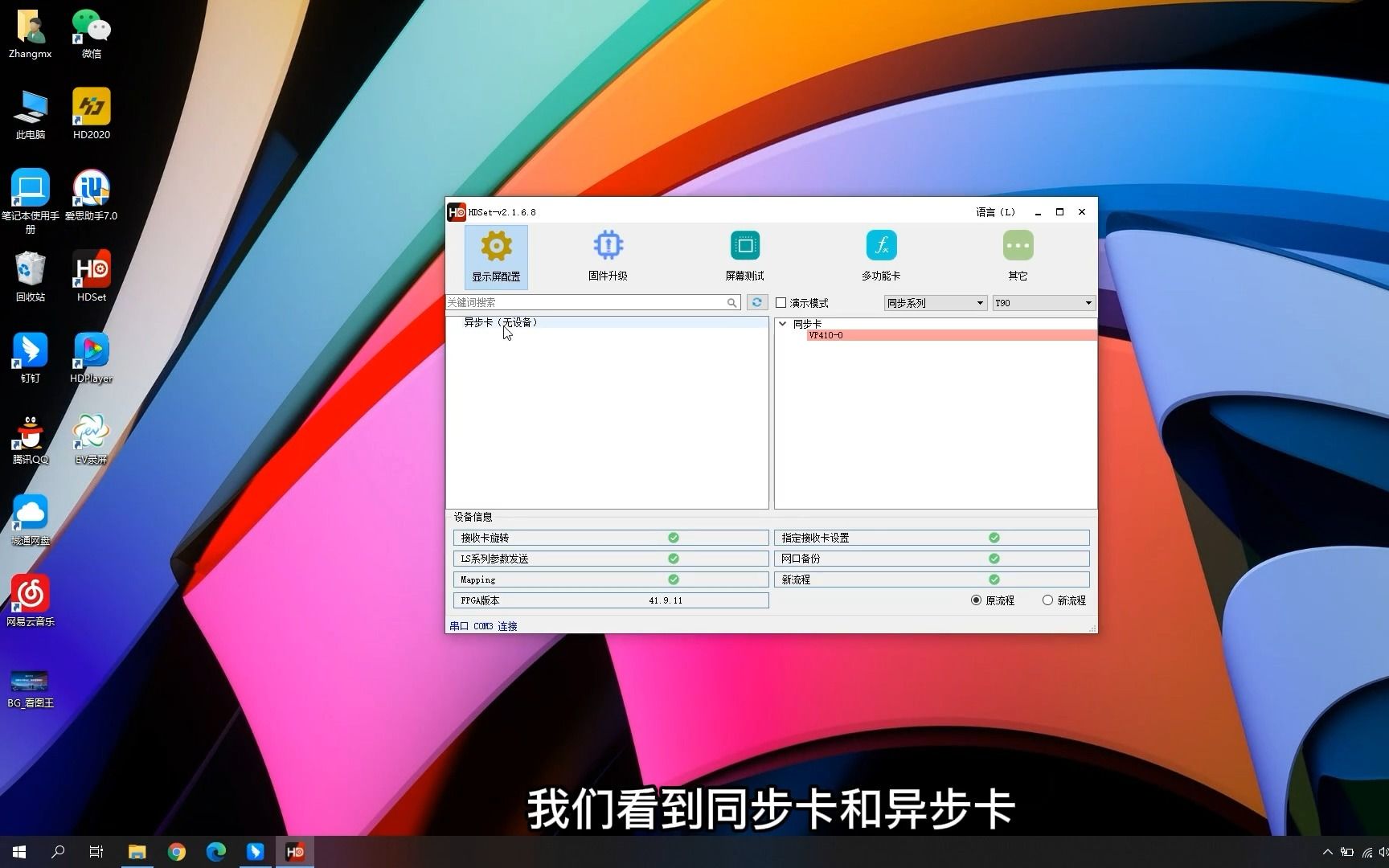Click the 指定接收卡设置 status row
Viewport: 1389px width, 868px height.
(932, 538)
